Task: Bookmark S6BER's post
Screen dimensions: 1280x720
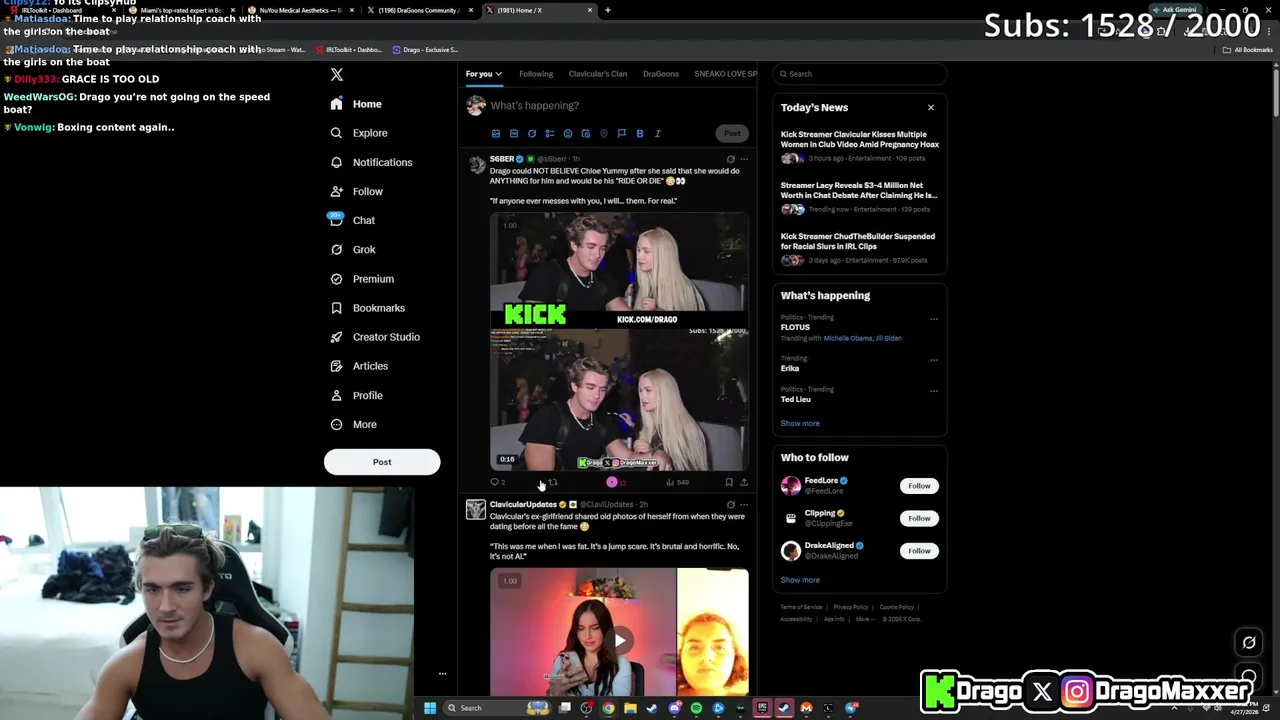Action: click(x=729, y=482)
